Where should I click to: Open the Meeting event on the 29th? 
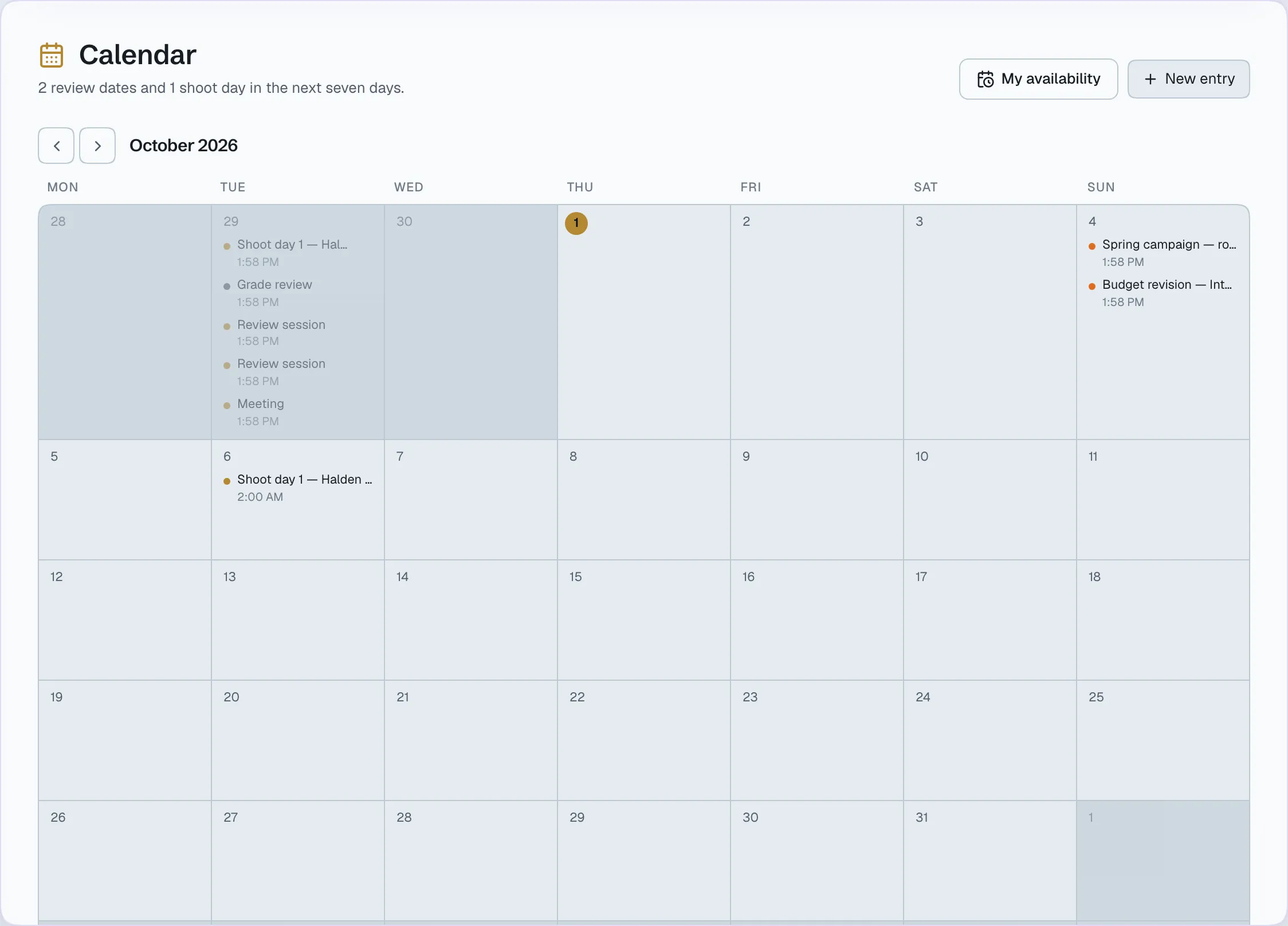[x=298, y=412]
